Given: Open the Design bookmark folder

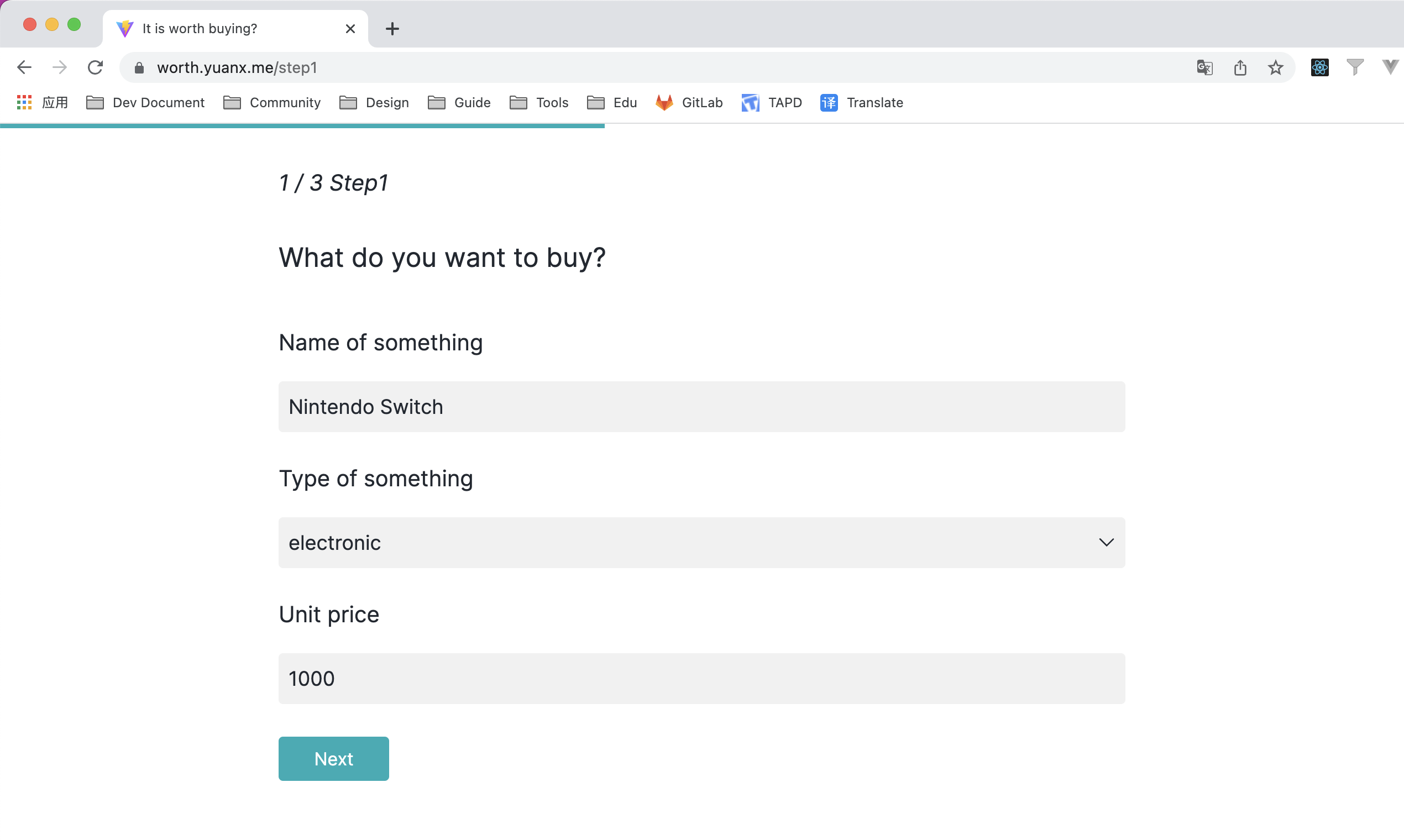Looking at the screenshot, I should coord(374,102).
